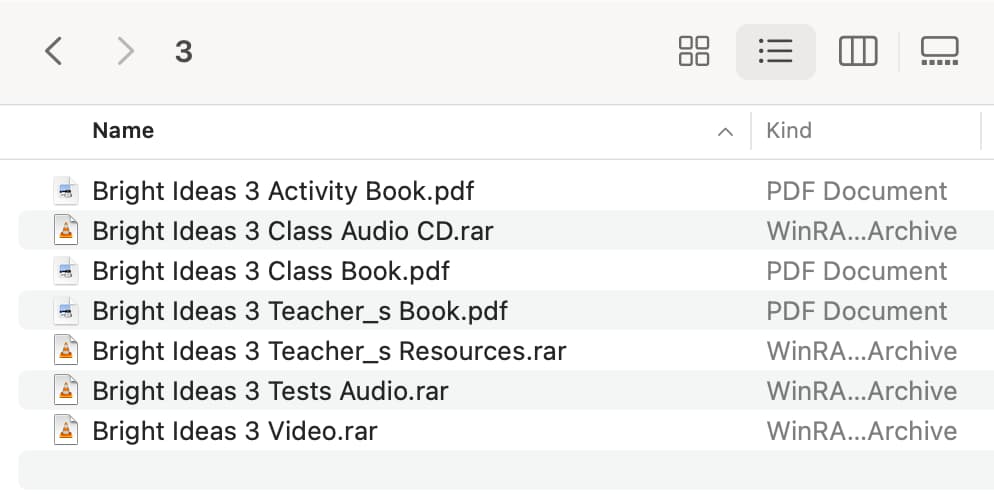This screenshot has width=994, height=494.
Task: Switch to gallery view
Action: click(939, 51)
